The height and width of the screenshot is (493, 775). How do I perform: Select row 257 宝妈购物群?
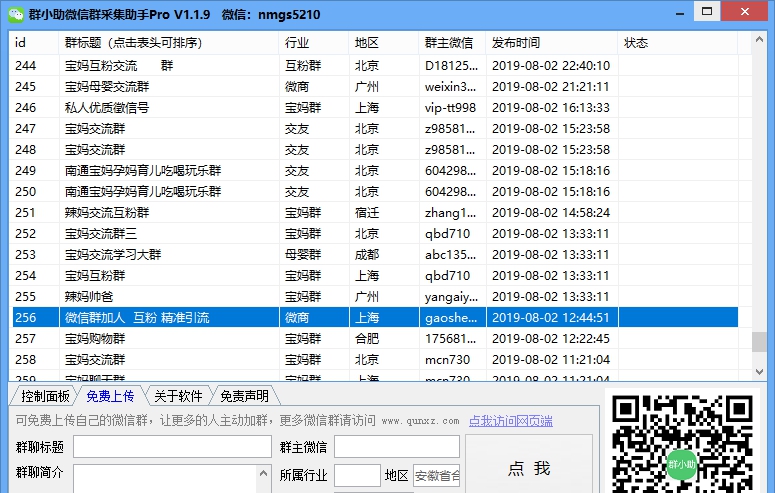tap(375, 339)
